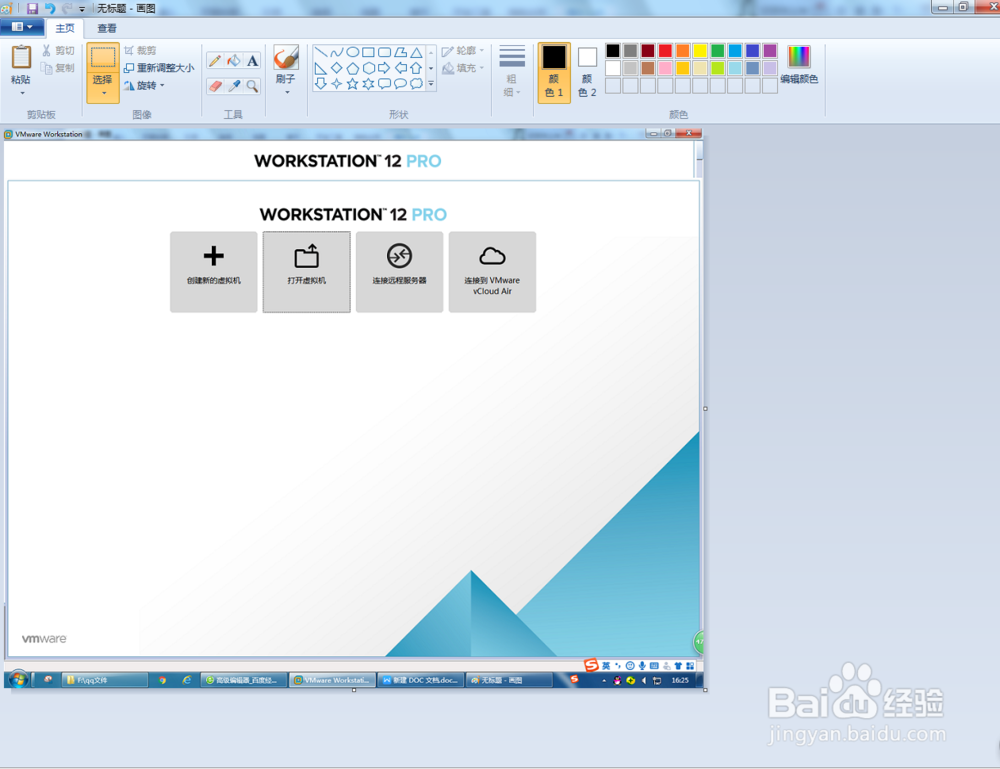Pick the green palette swatch

coord(717,50)
